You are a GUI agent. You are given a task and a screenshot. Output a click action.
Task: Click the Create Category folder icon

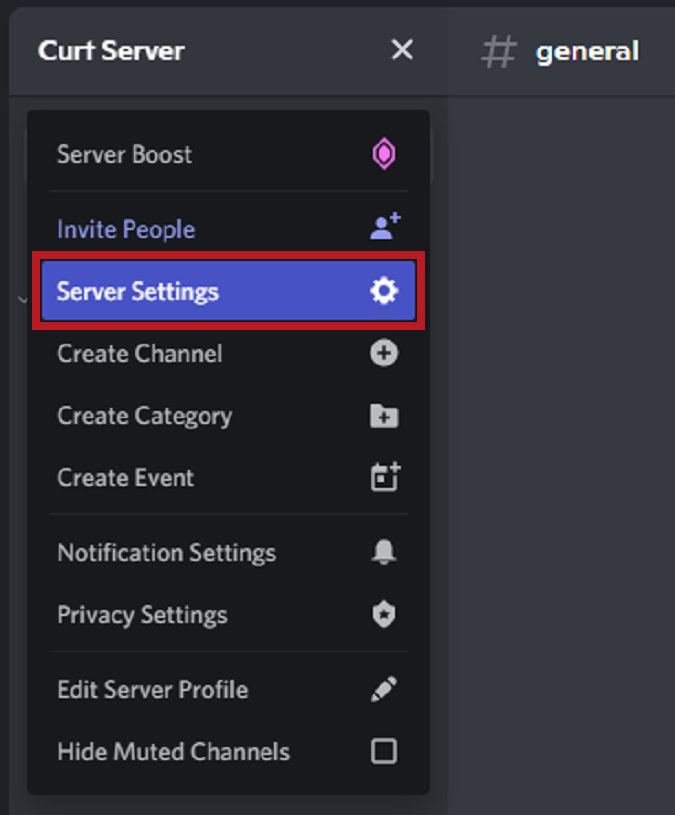pos(384,416)
